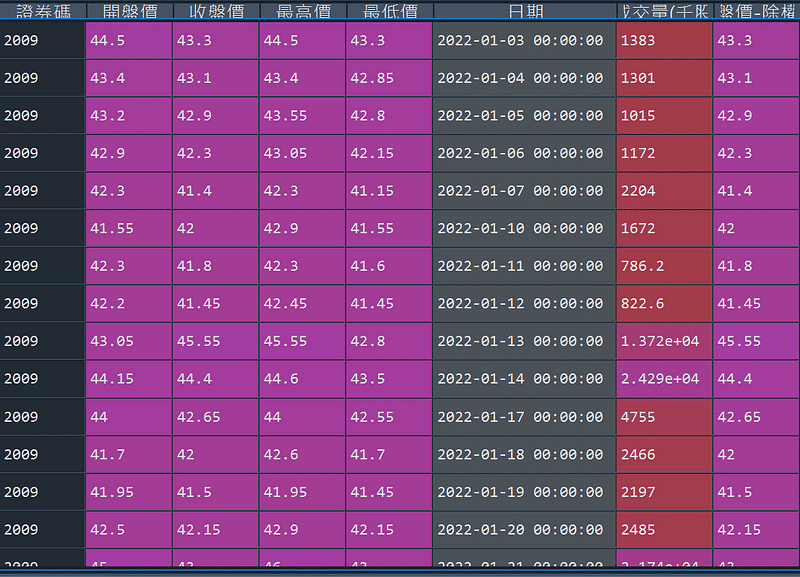Click the 日期 column header
This screenshot has height=577, width=800.
[524, 12]
